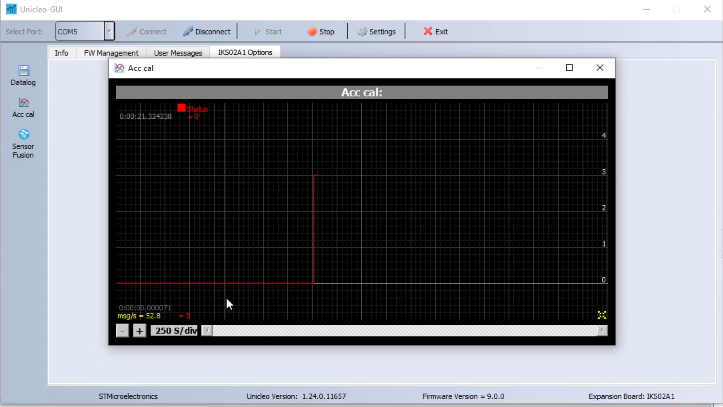
Task: Close the Acc cal window
Action: [x=599, y=68]
